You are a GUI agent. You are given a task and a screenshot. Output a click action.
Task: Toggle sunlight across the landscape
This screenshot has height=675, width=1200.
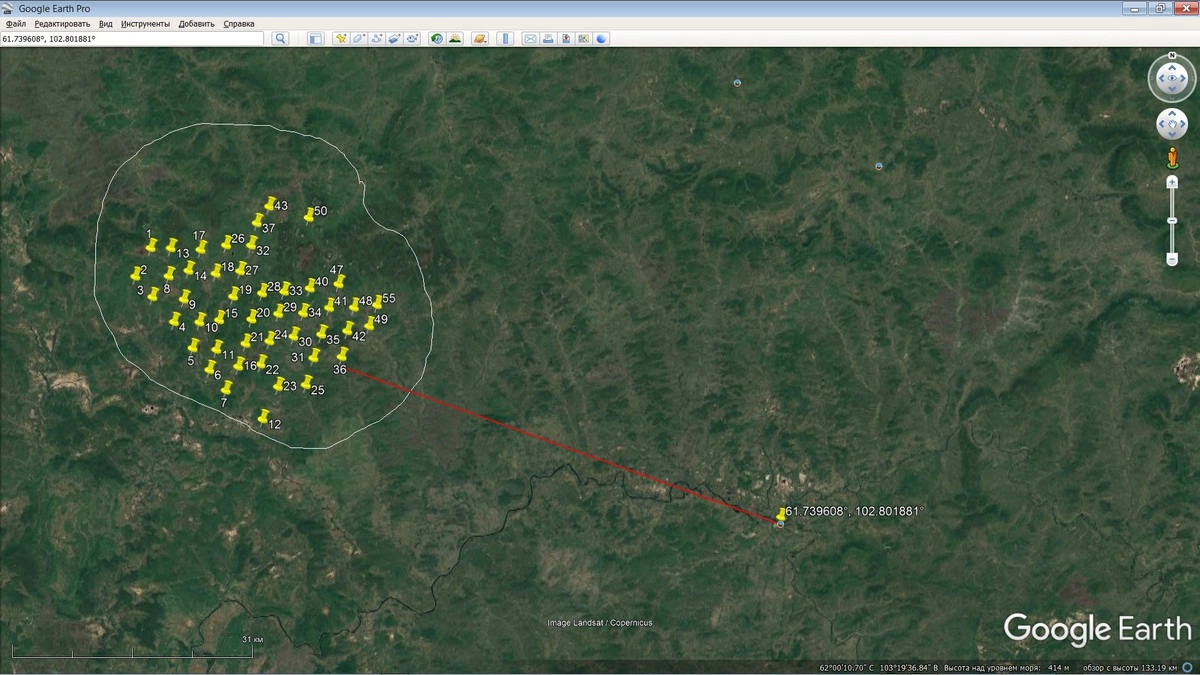pyautogui.click(x=455, y=38)
